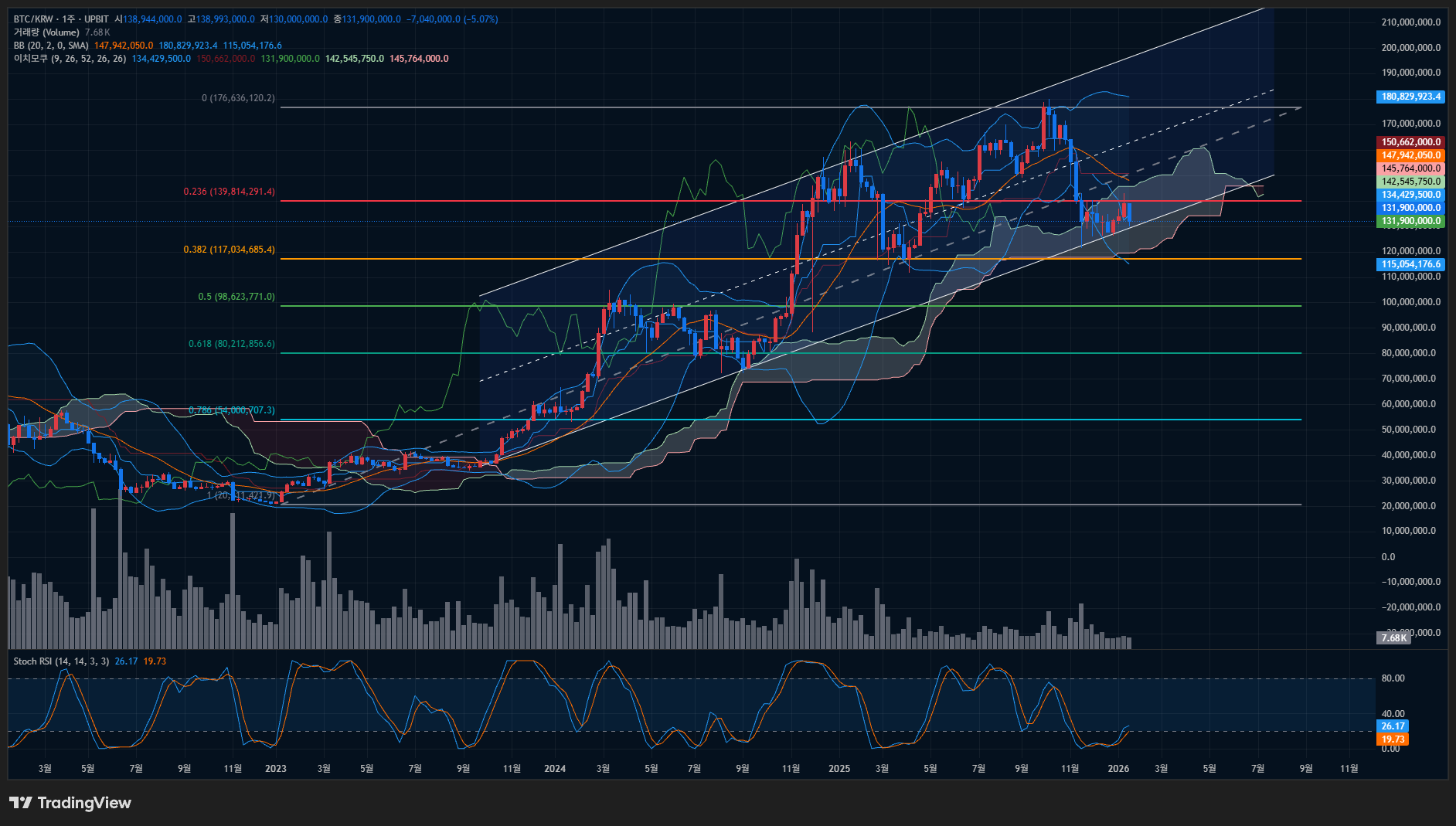1456x826 pixels.
Task: Select the 0.5 Fibonacci level label
Action: pos(236,297)
